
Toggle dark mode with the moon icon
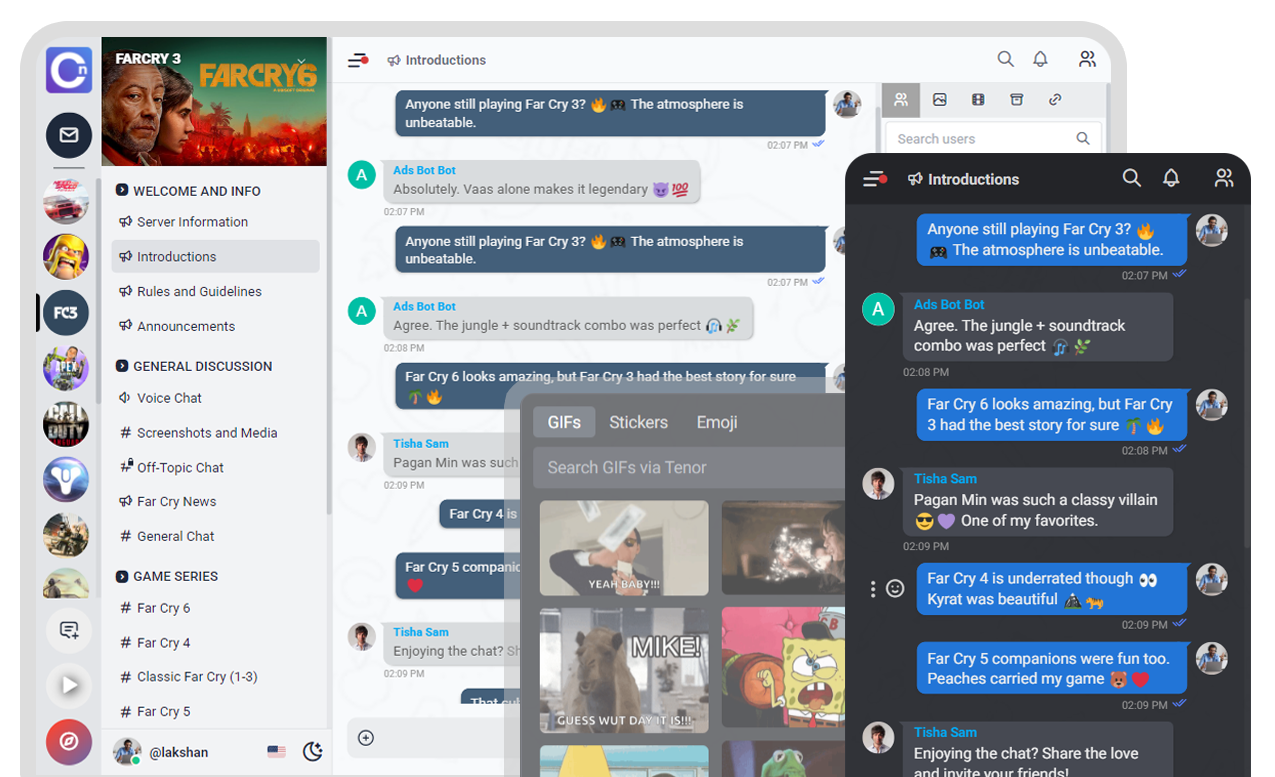[311, 750]
